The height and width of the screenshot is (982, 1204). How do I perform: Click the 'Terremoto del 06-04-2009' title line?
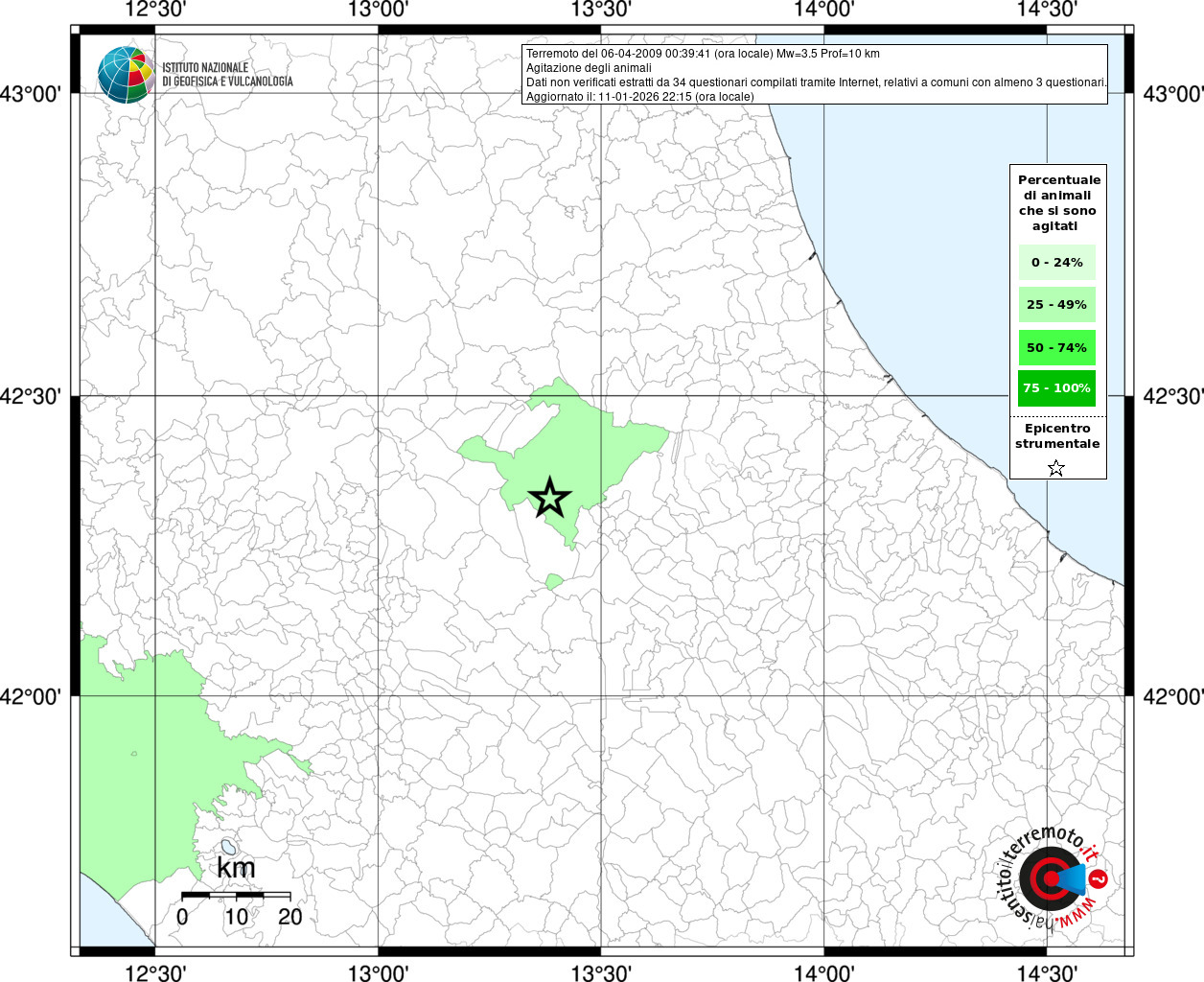(x=703, y=54)
